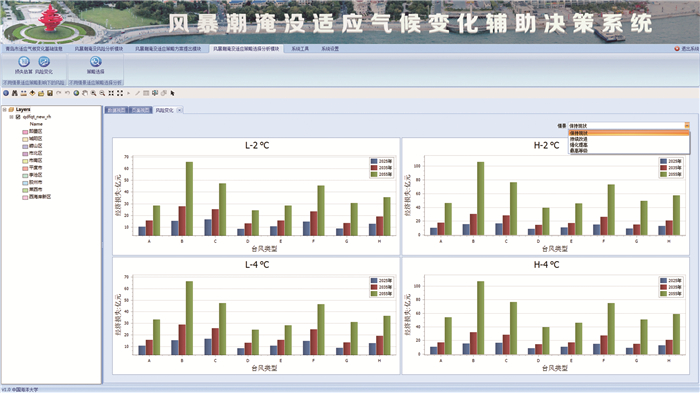Choose the highlighted 保持现状 dropdown option

(629, 133)
